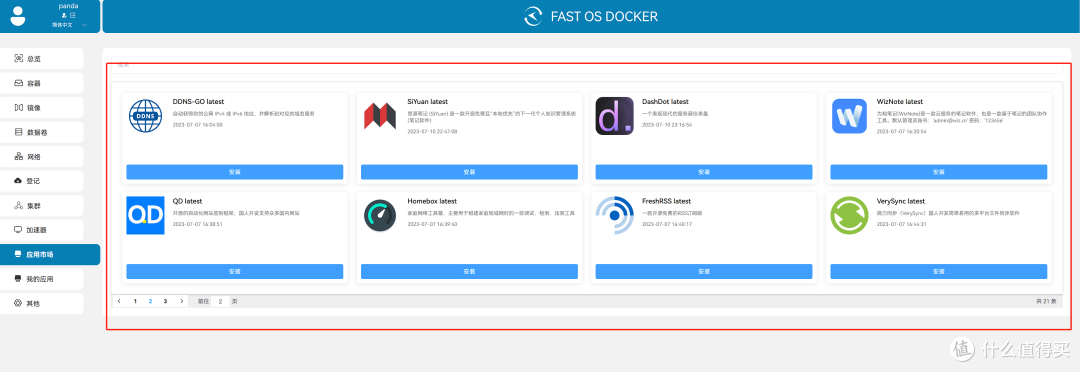The height and width of the screenshot is (372, 1080).
Task: Open the 其他 other settings item
Action: (x=41, y=303)
